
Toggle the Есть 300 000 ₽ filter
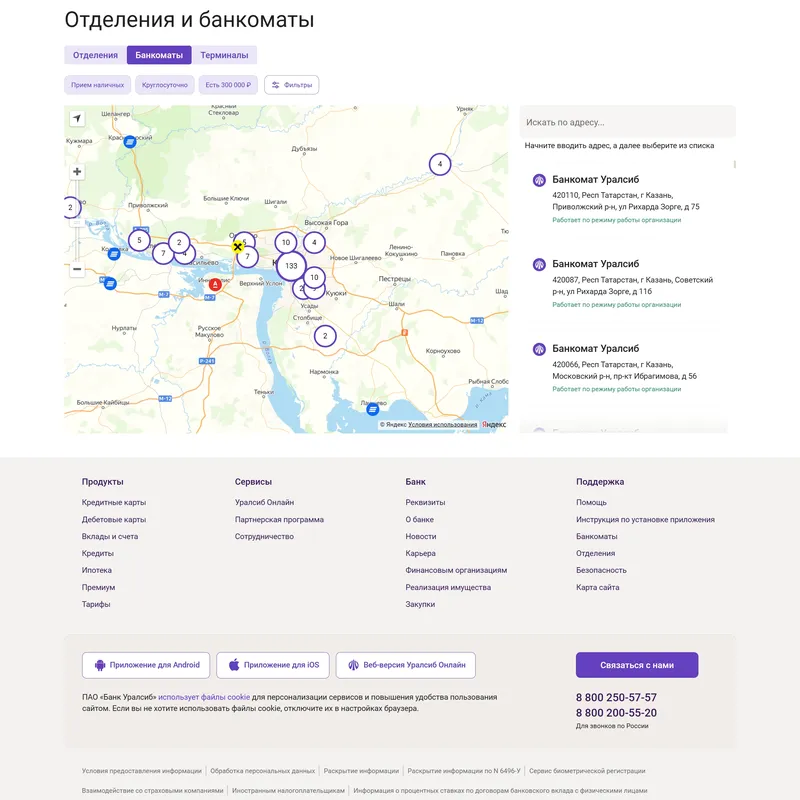pyautogui.click(x=228, y=85)
